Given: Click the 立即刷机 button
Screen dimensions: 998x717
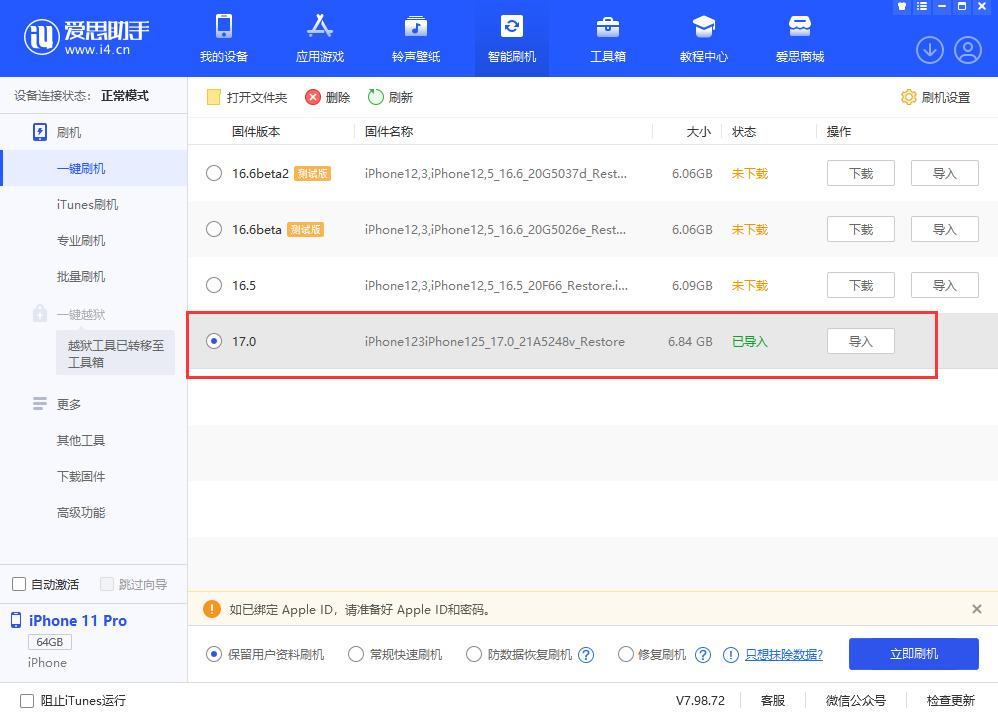Looking at the screenshot, I should 913,654.
